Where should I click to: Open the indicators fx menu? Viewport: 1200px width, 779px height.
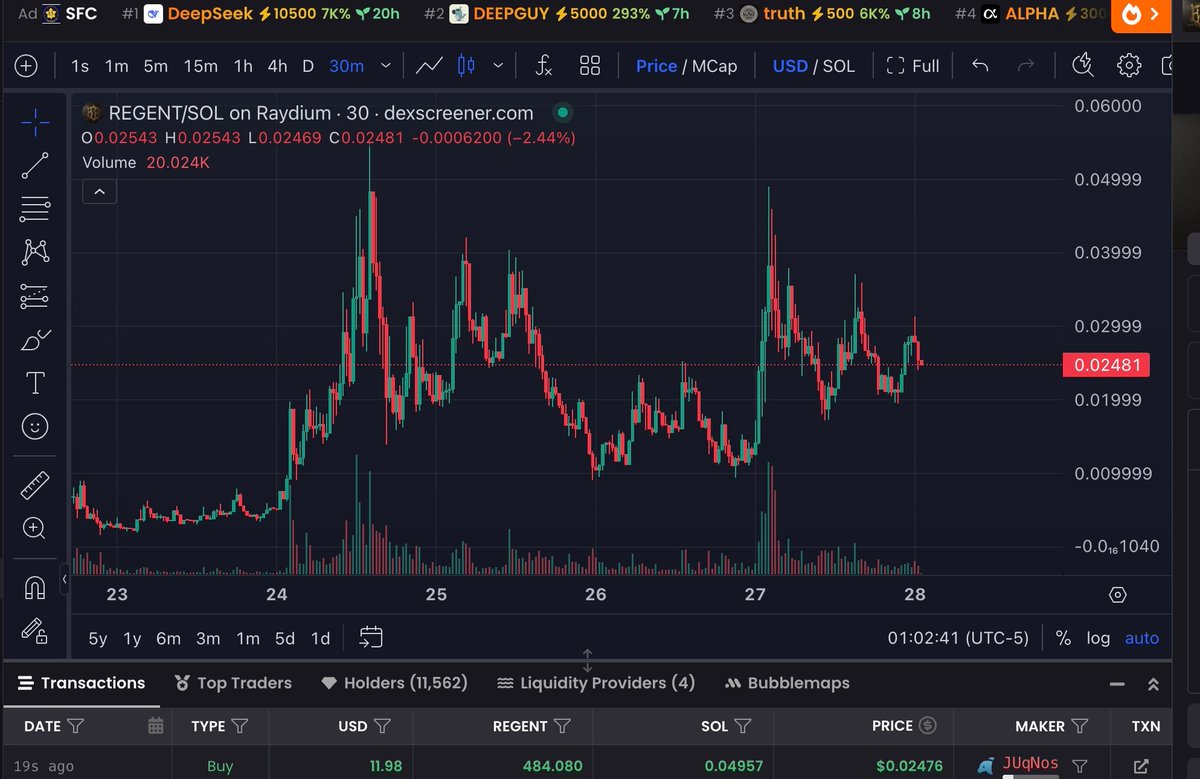click(543, 66)
